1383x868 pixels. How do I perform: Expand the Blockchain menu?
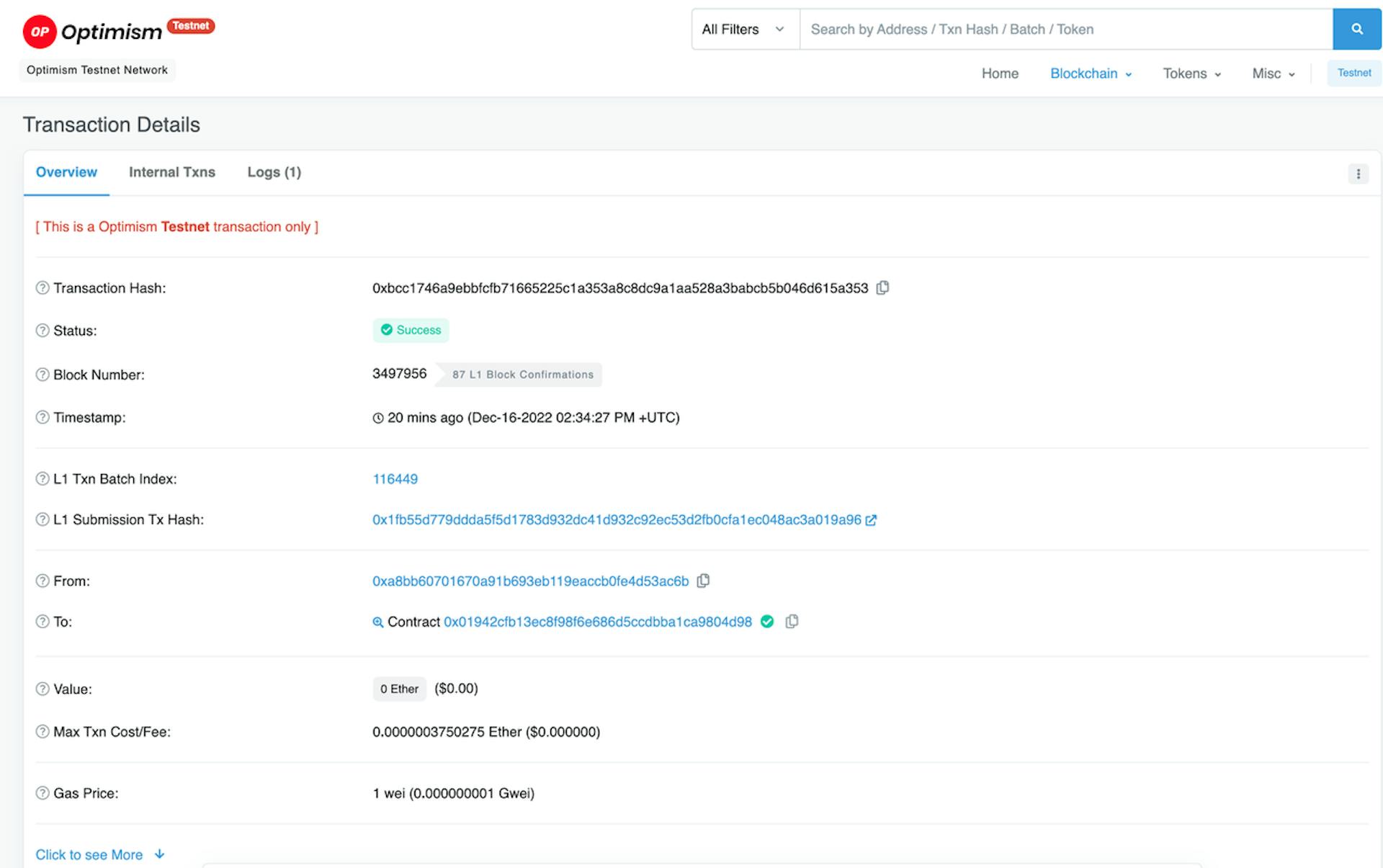coord(1091,73)
